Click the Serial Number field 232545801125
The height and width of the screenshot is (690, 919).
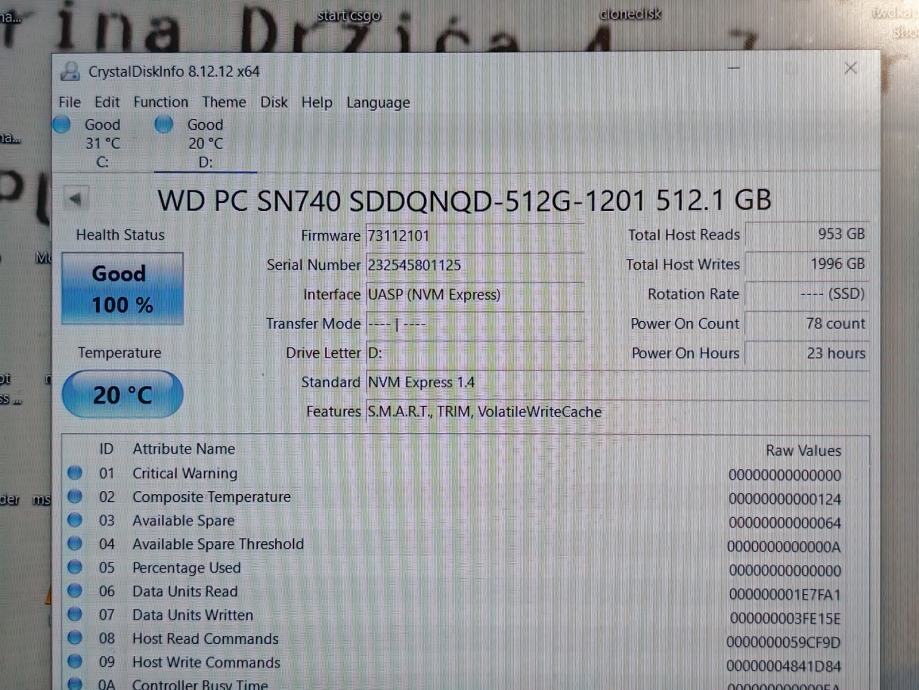point(474,265)
